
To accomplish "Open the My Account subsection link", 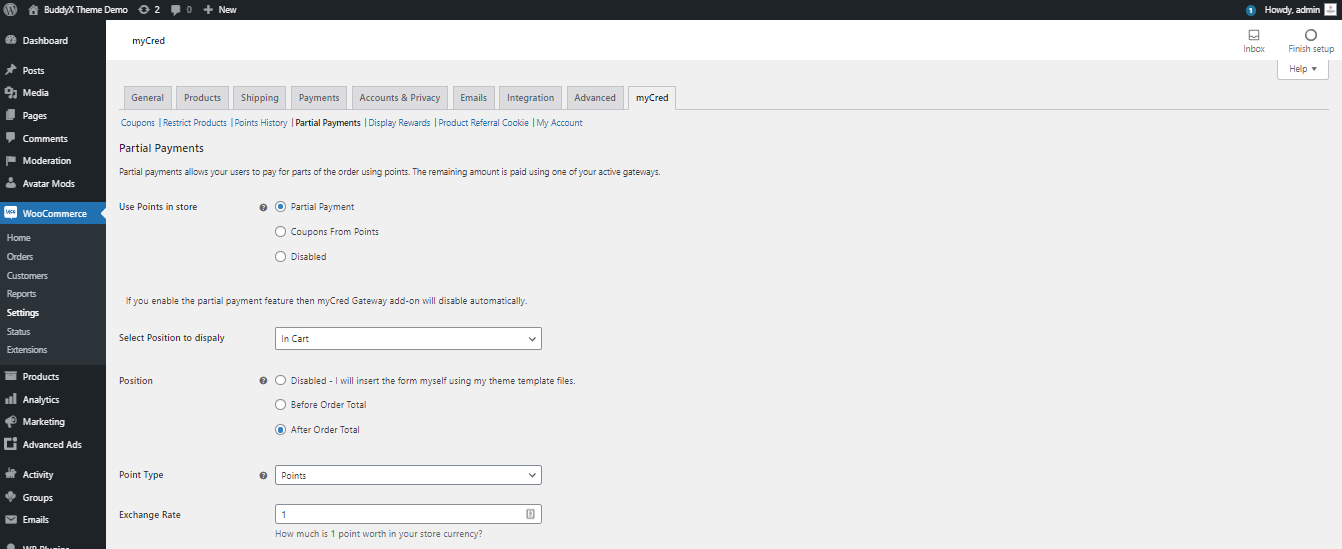I will [560, 123].
